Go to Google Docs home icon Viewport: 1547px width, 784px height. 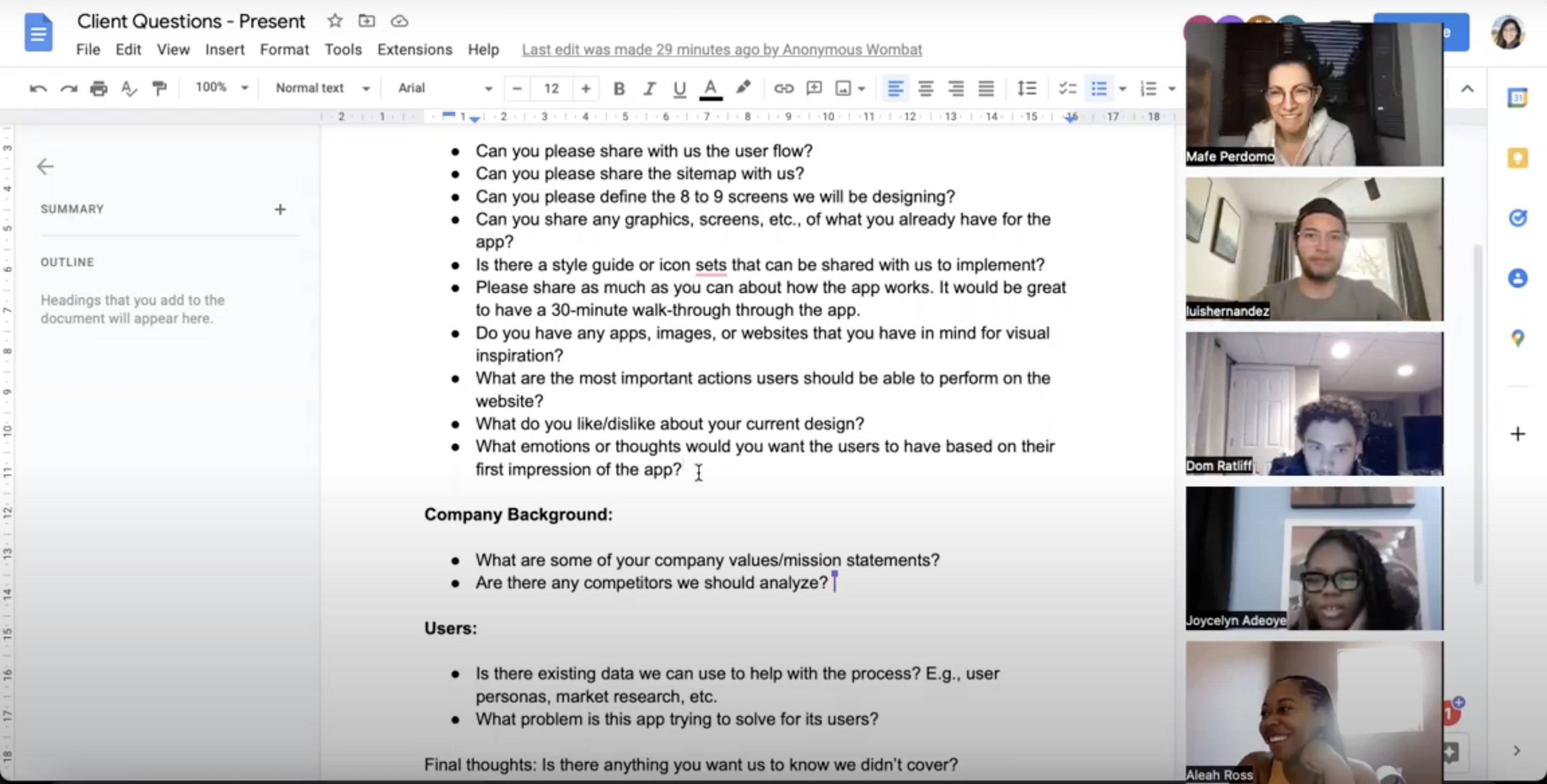[x=39, y=32]
